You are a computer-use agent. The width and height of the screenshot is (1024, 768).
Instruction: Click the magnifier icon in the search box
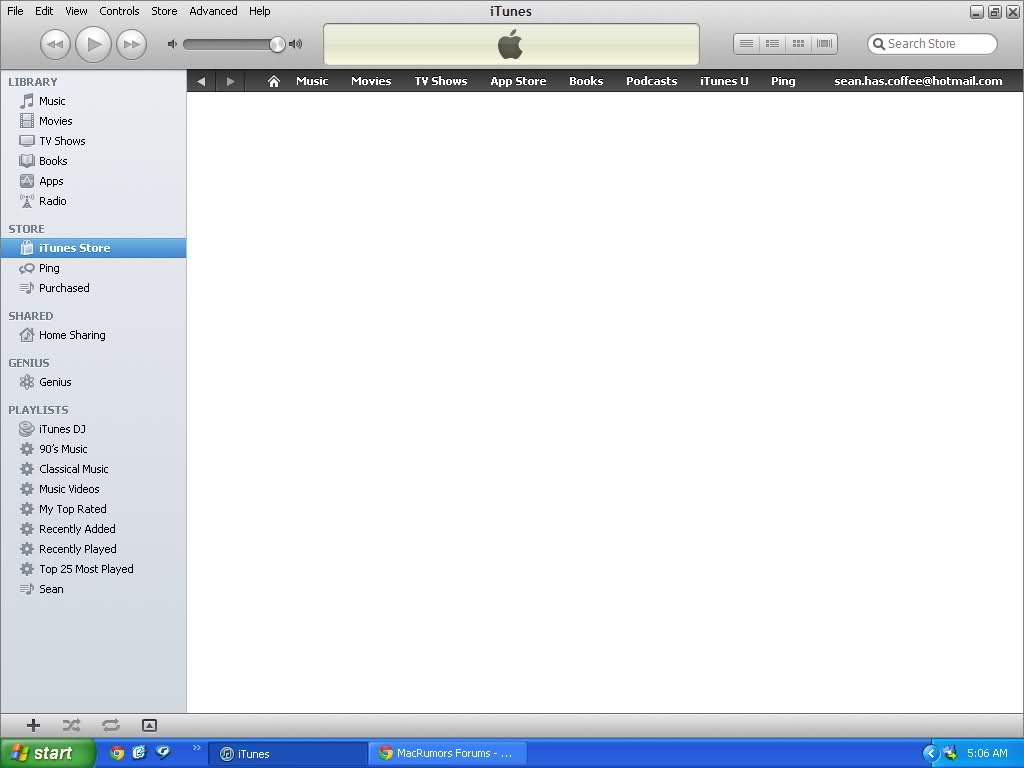(x=879, y=44)
